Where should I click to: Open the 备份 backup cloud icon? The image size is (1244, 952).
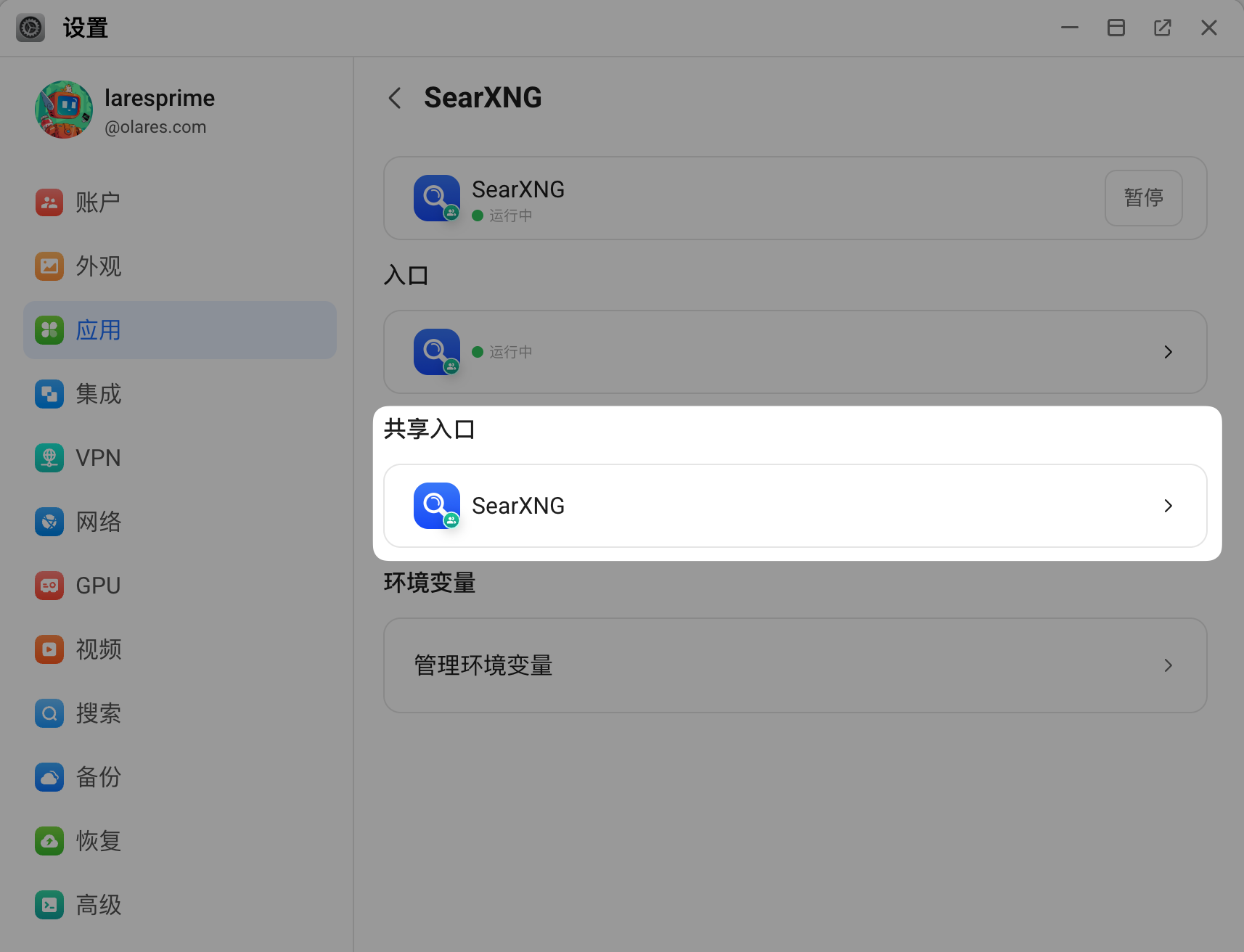coord(49,777)
